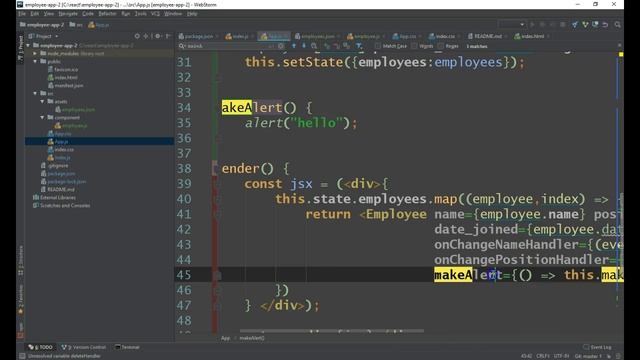Viewport: 640px width, 360px height.
Task: Click the Search Everywhere magnifier icon
Action: [618, 25]
